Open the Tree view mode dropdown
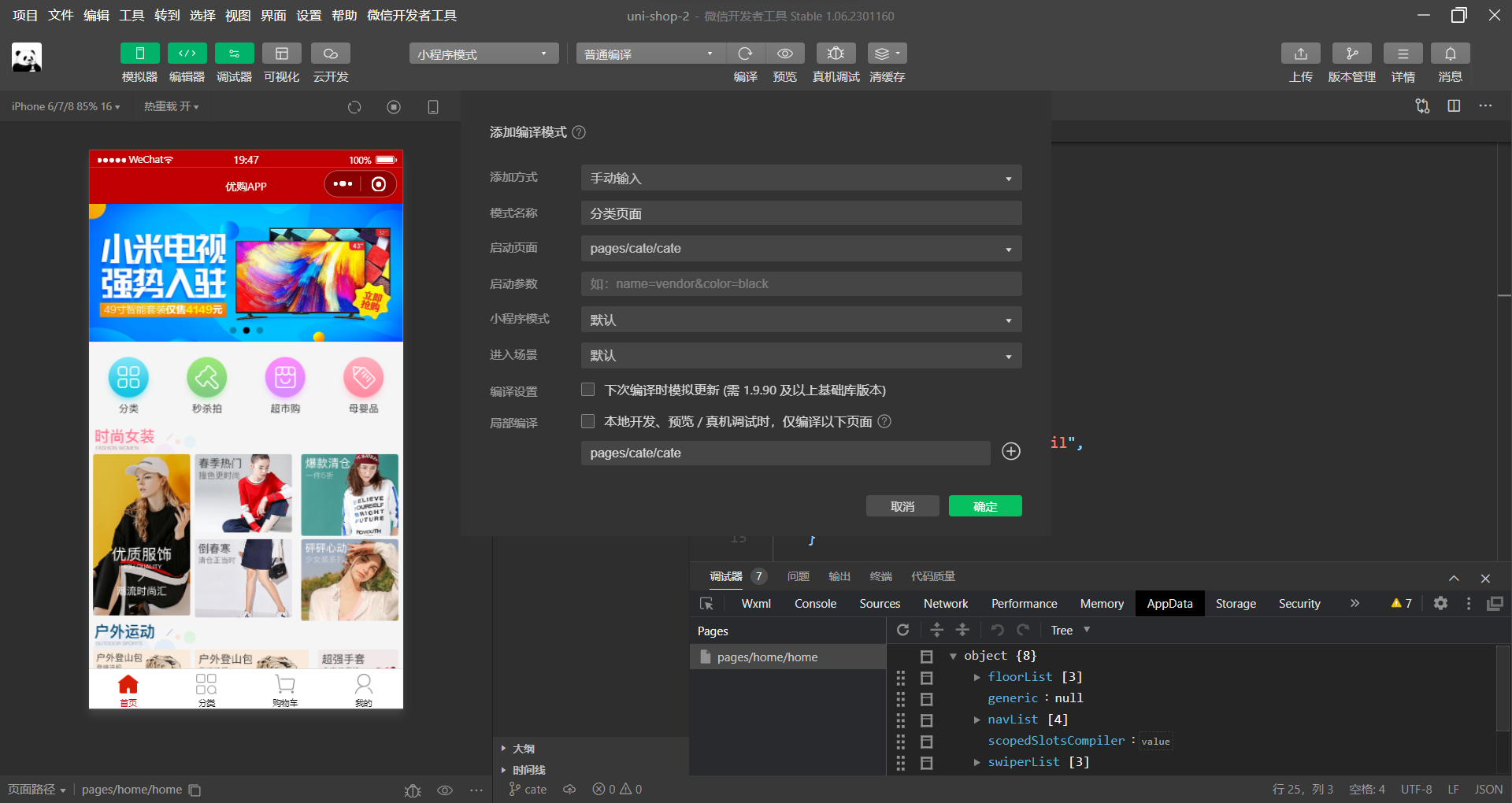 (1070, 630)
